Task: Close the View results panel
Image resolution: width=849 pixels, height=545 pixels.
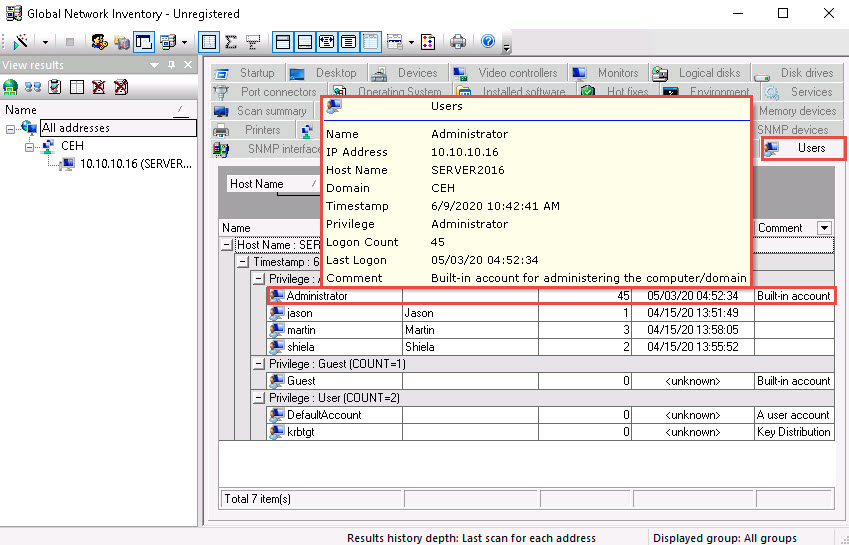Action: (x=188, y=65)
